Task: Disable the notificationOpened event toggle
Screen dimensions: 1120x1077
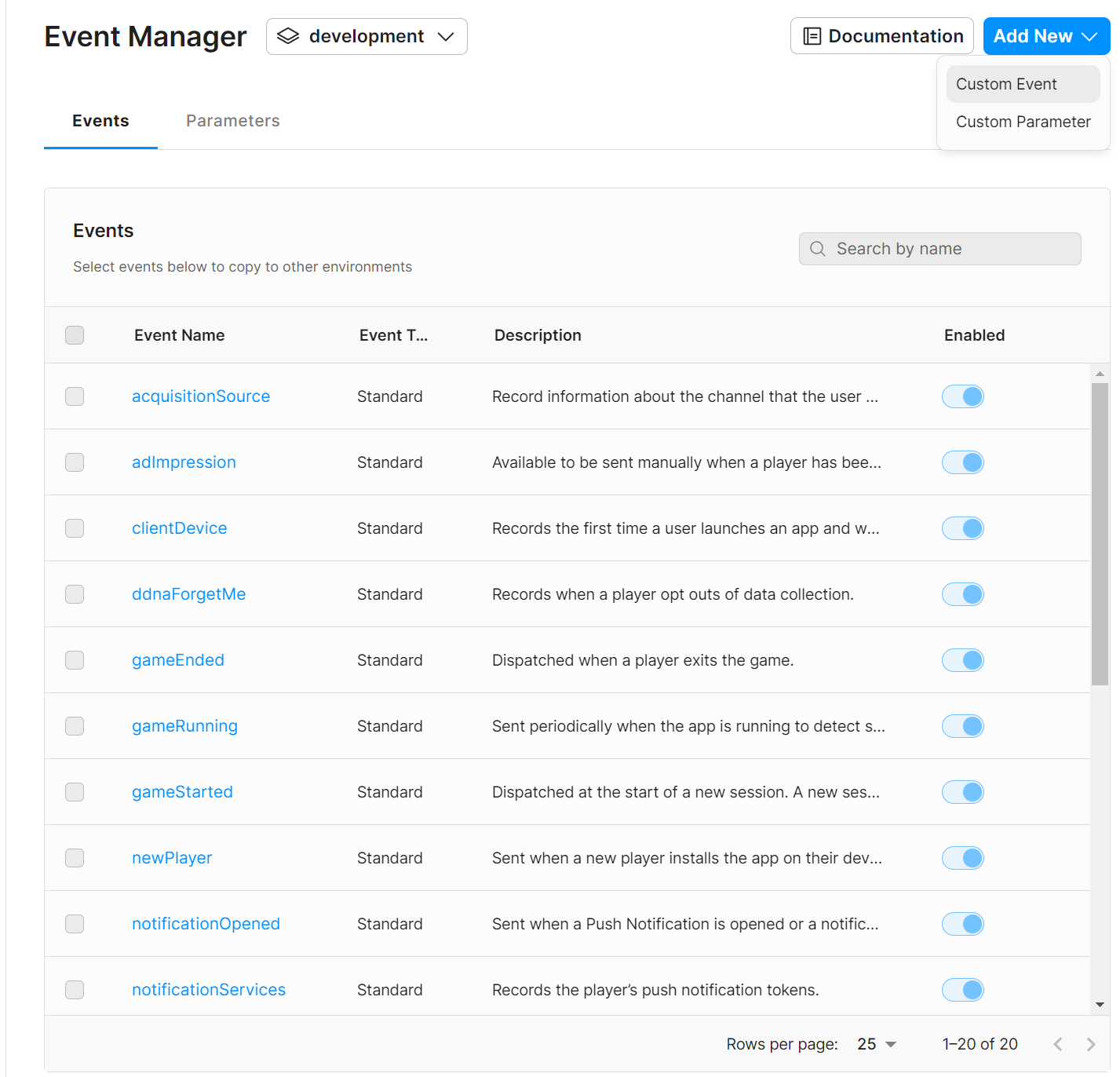Action: pyautogui.click(x=963, y=924)
